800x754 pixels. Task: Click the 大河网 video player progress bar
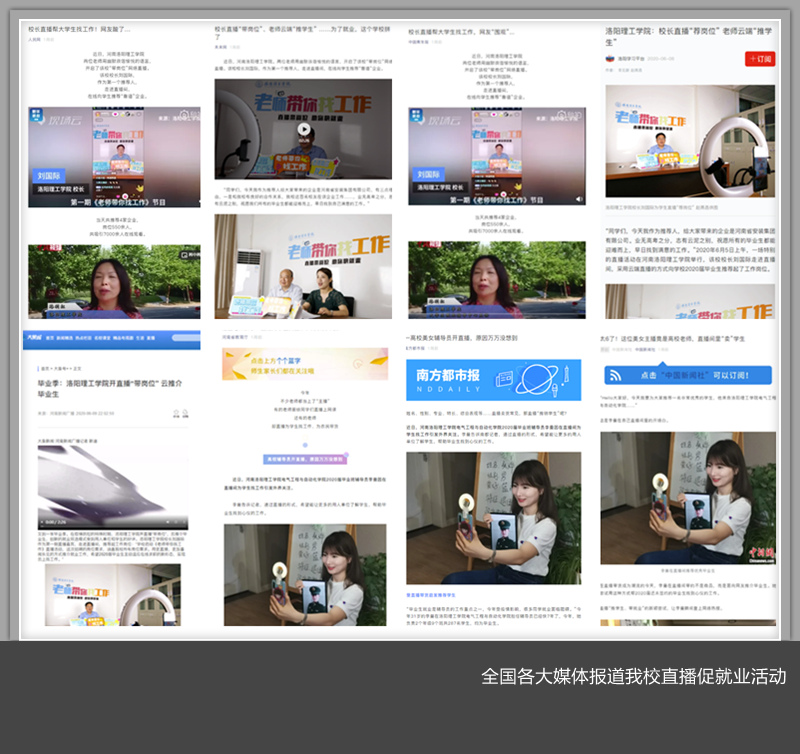112,522
